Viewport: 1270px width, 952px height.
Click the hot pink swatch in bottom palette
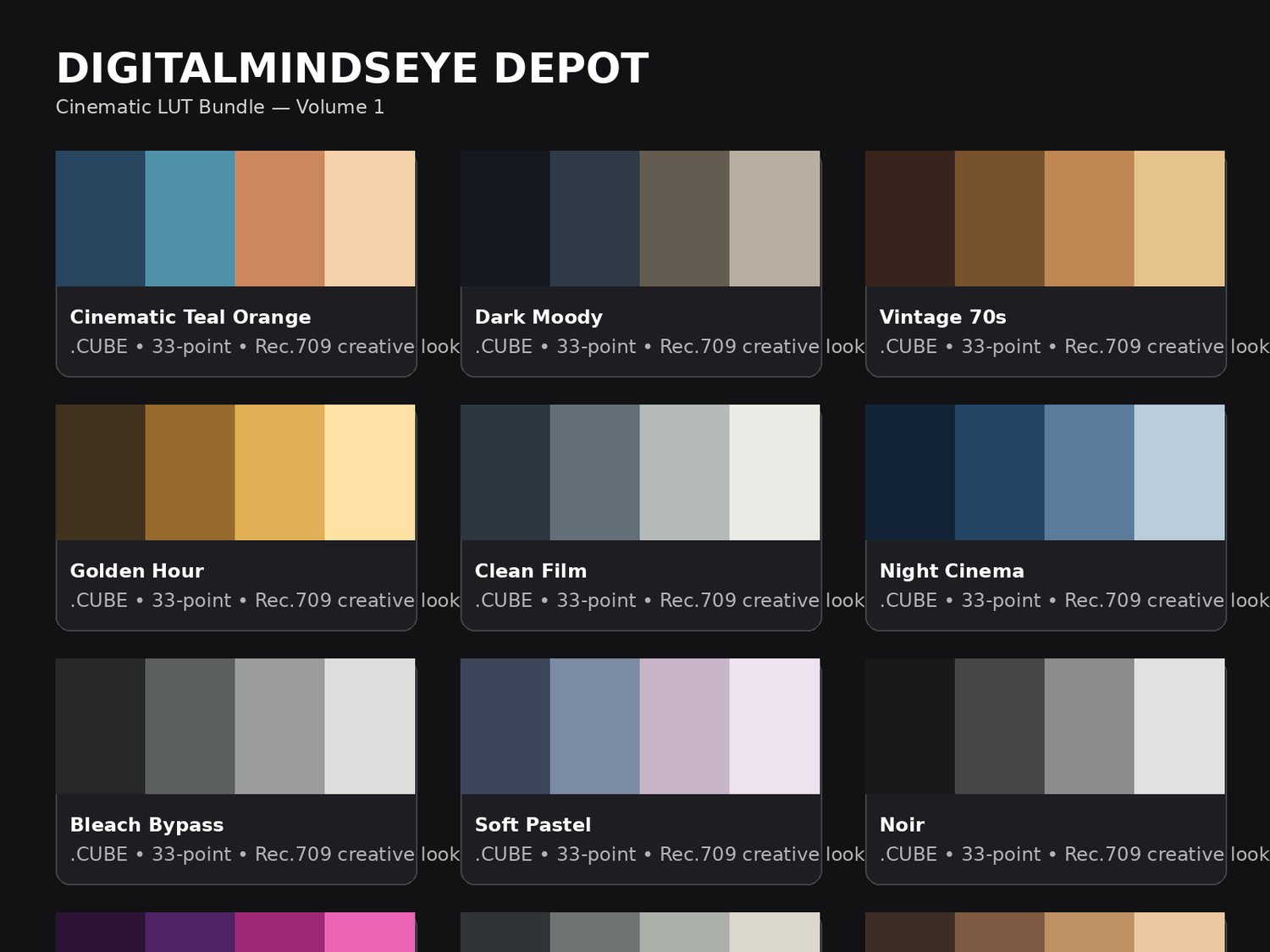370,932
